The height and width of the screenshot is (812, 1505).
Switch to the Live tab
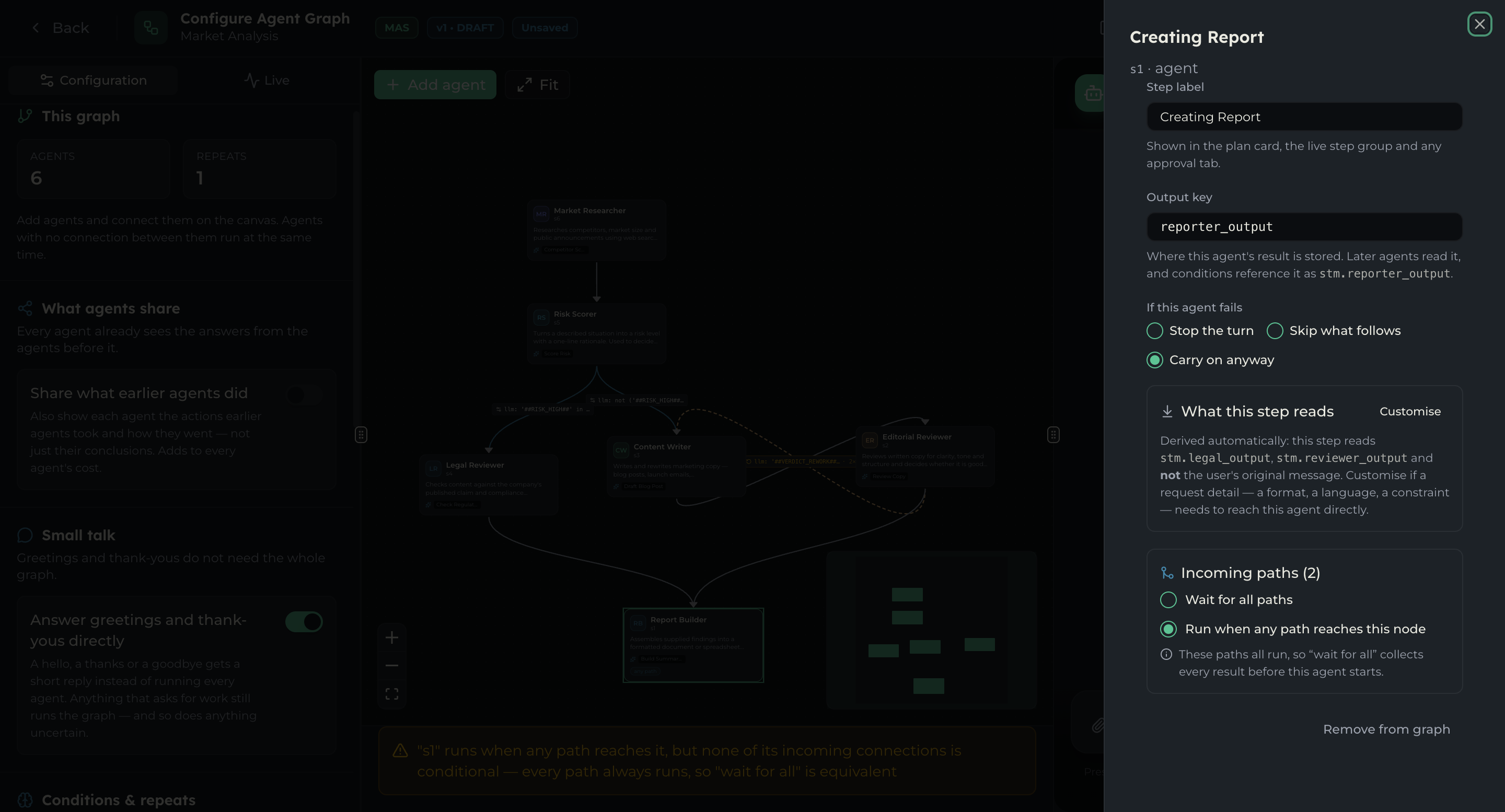pyautogui.click(x=267, y=80)
